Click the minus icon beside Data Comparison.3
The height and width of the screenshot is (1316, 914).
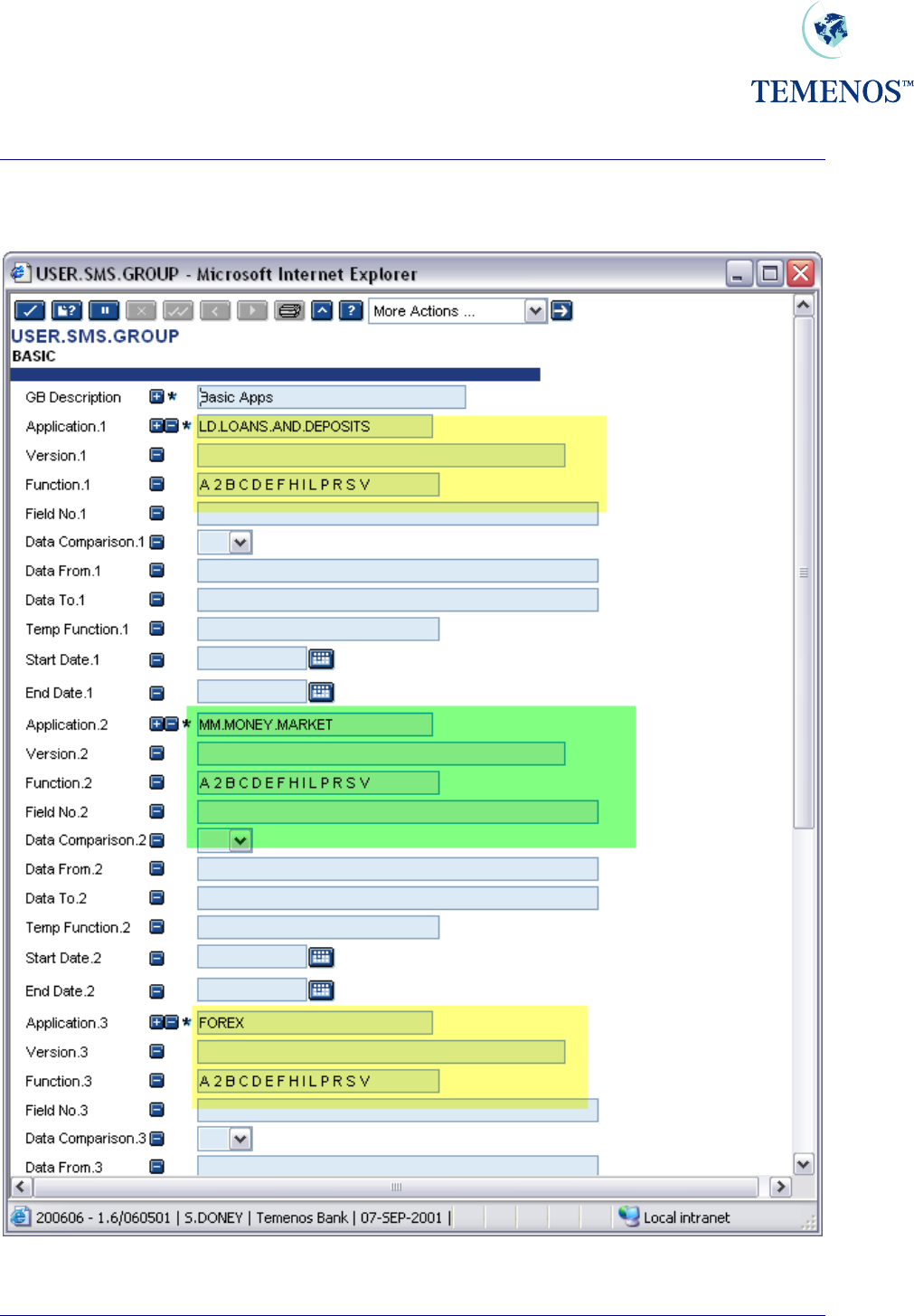[156, 1139]
